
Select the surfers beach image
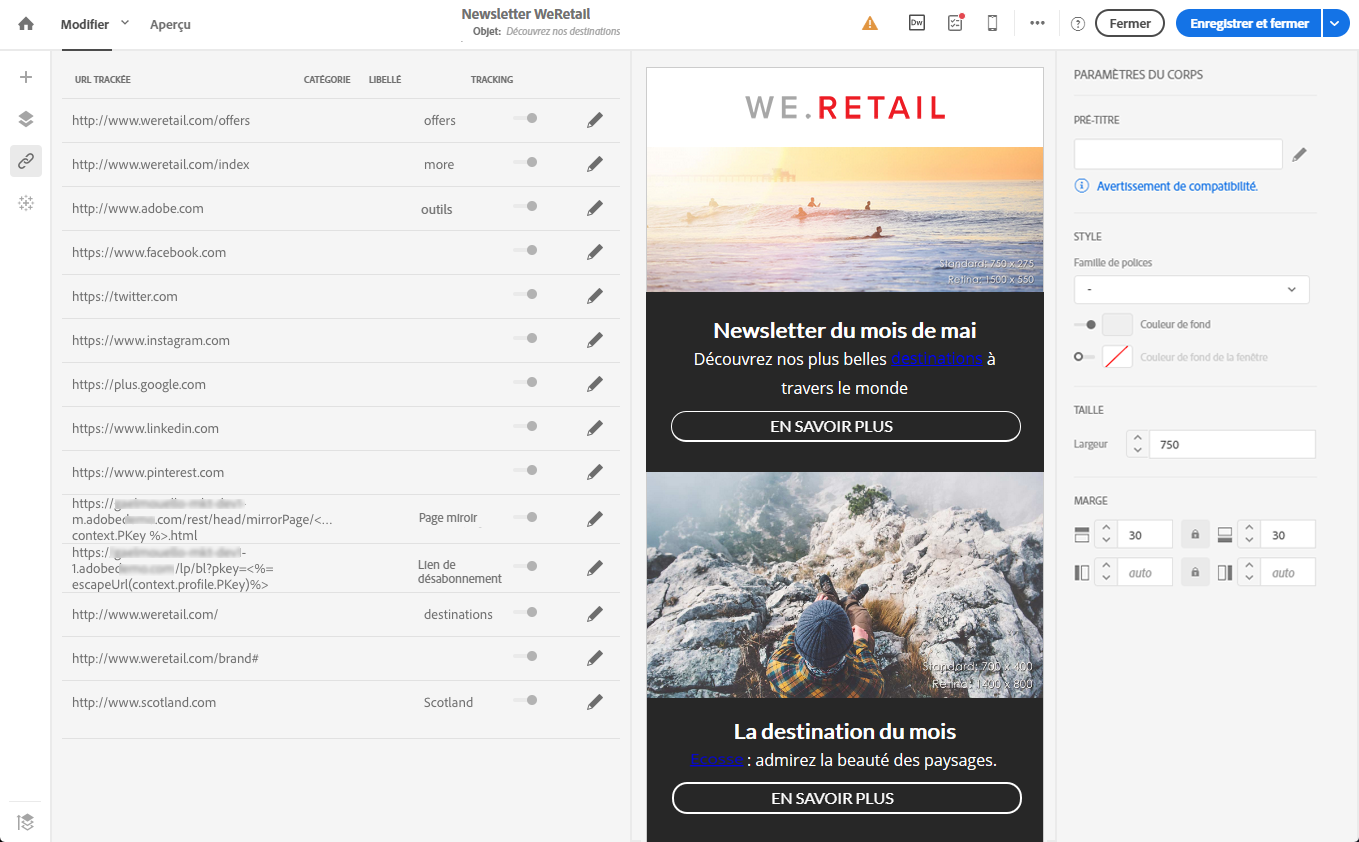click(845, 219)
